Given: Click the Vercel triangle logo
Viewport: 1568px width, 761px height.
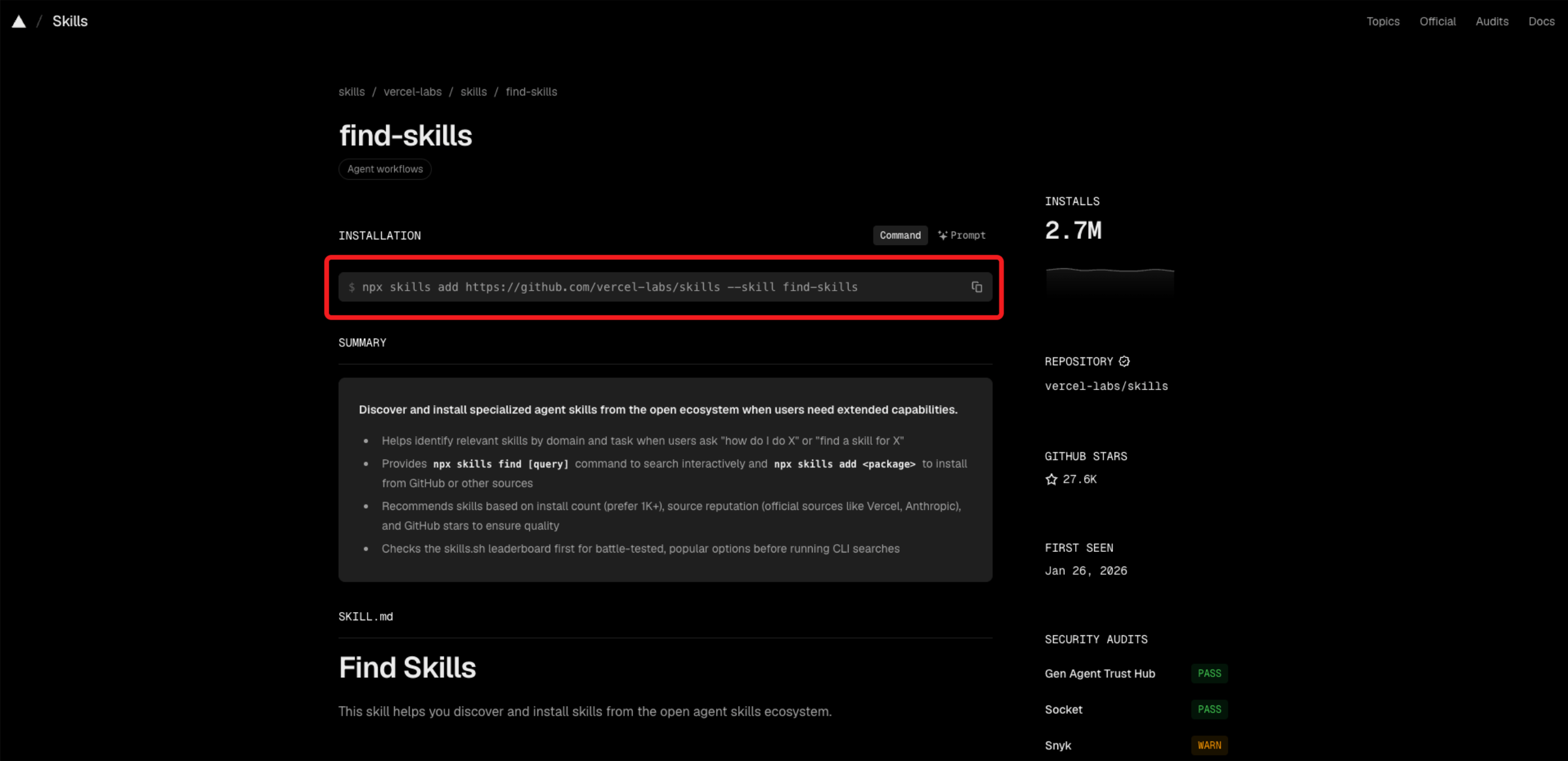Looking at the screenshot, I should (x=19, y=22).
